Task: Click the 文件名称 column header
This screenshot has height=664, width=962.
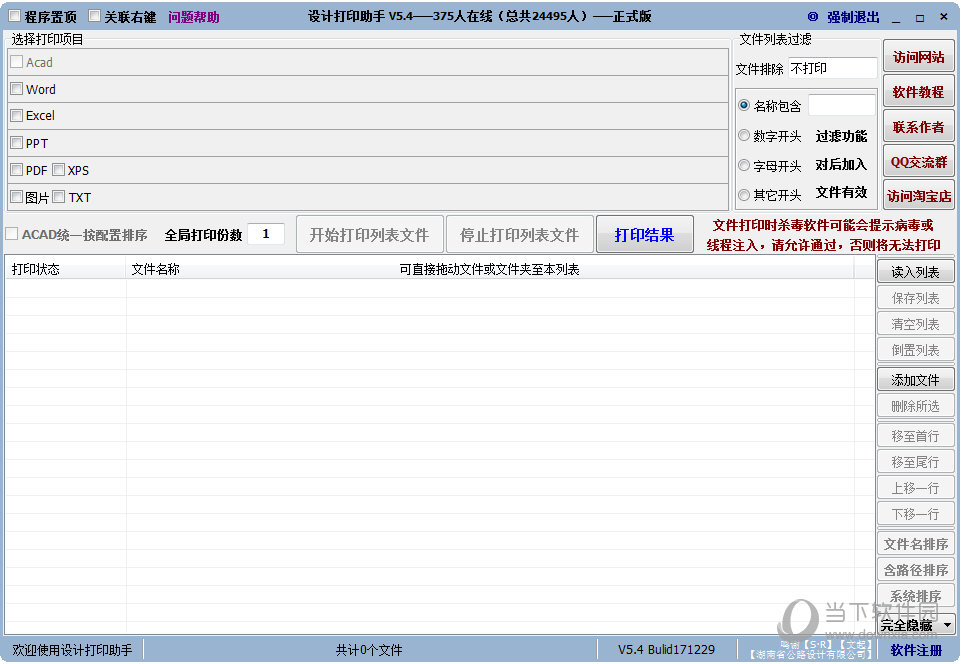Action: pos(155,269)
